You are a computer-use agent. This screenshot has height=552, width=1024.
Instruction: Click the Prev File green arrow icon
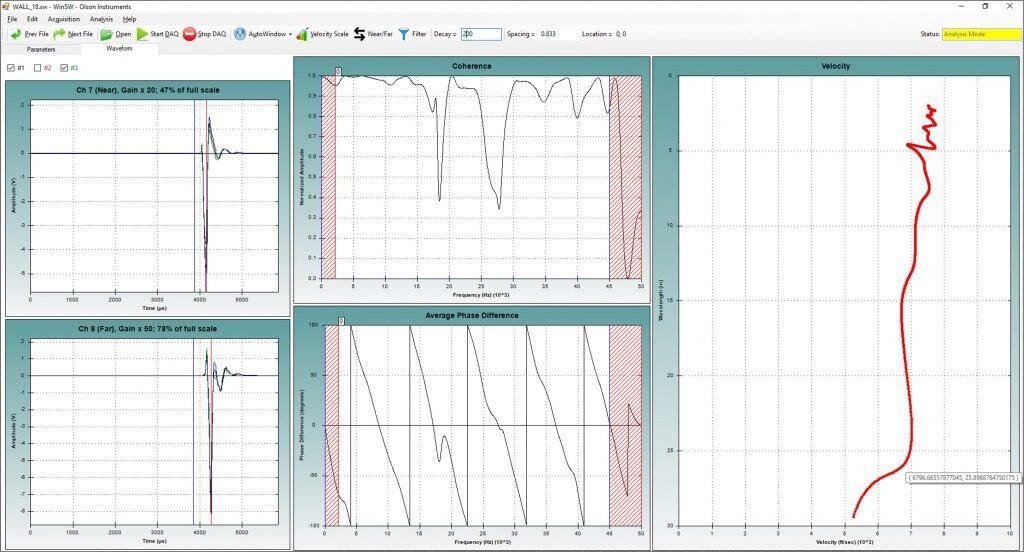15,34
